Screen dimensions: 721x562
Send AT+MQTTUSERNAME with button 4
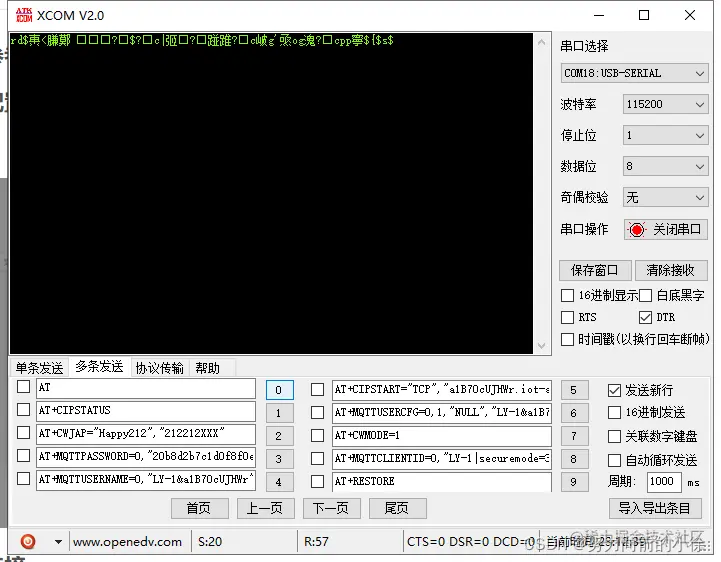pyautogui.click(x=279, y=482)
